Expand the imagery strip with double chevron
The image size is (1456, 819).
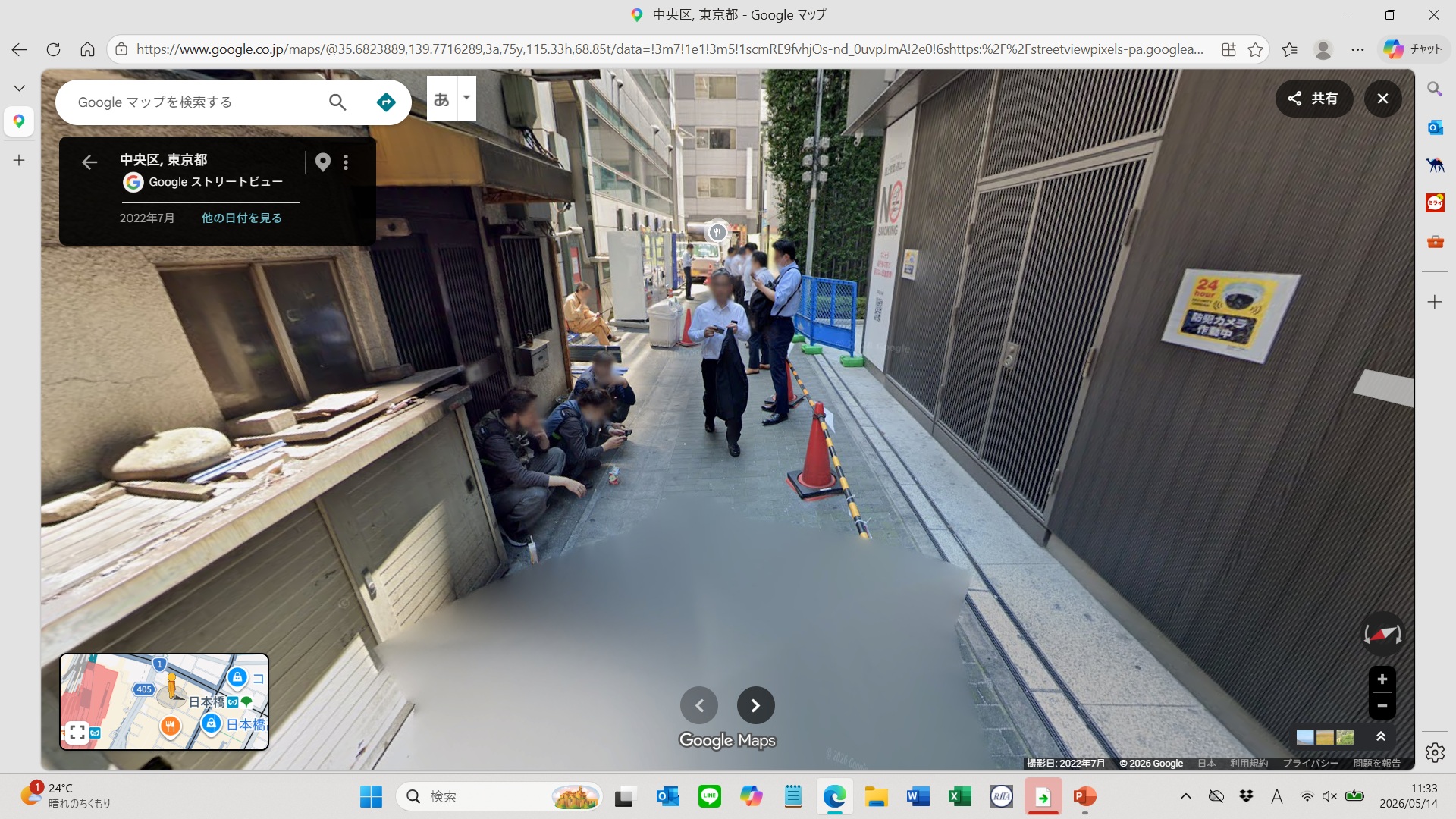1380,736
